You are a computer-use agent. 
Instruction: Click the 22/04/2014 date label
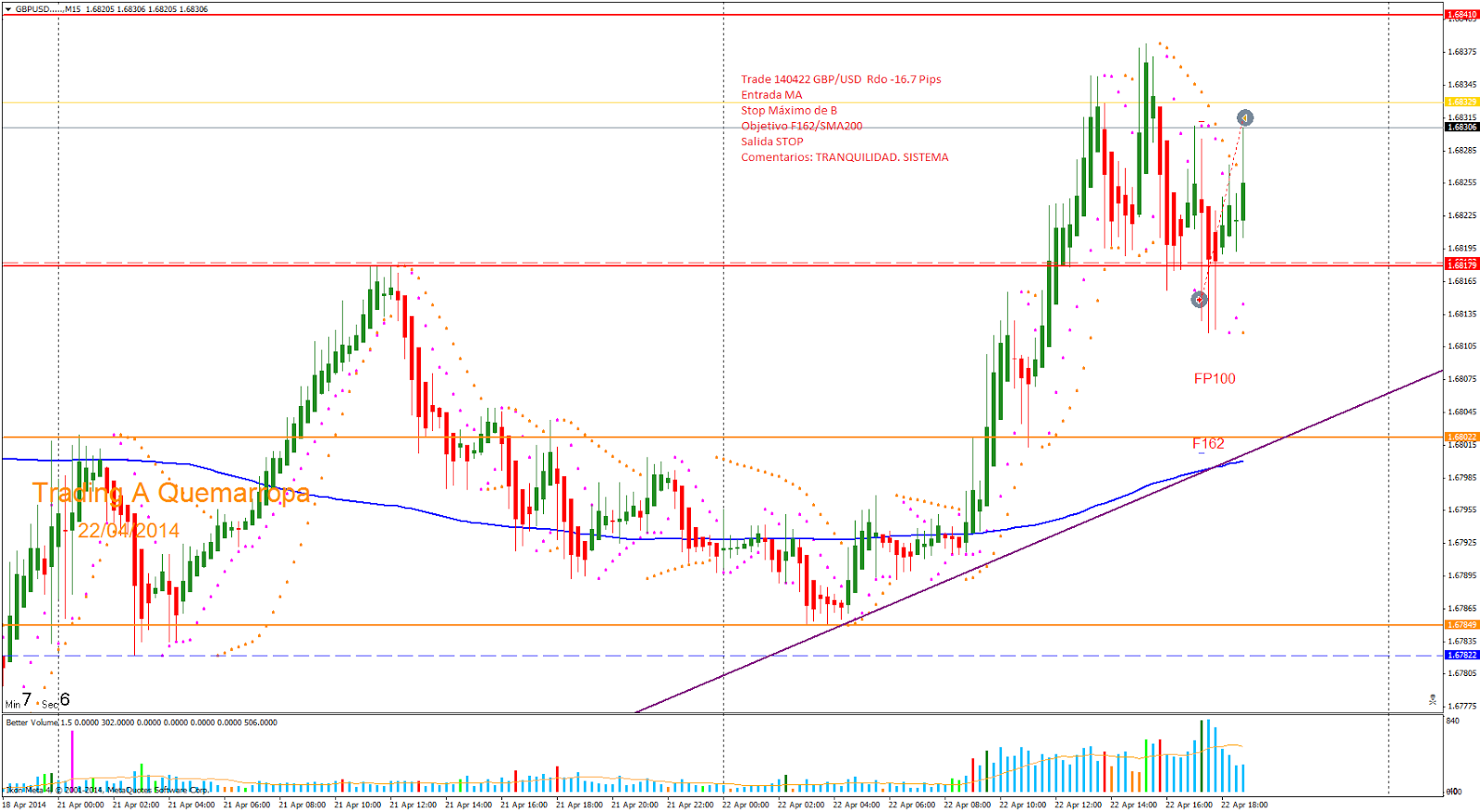point(129,531)
